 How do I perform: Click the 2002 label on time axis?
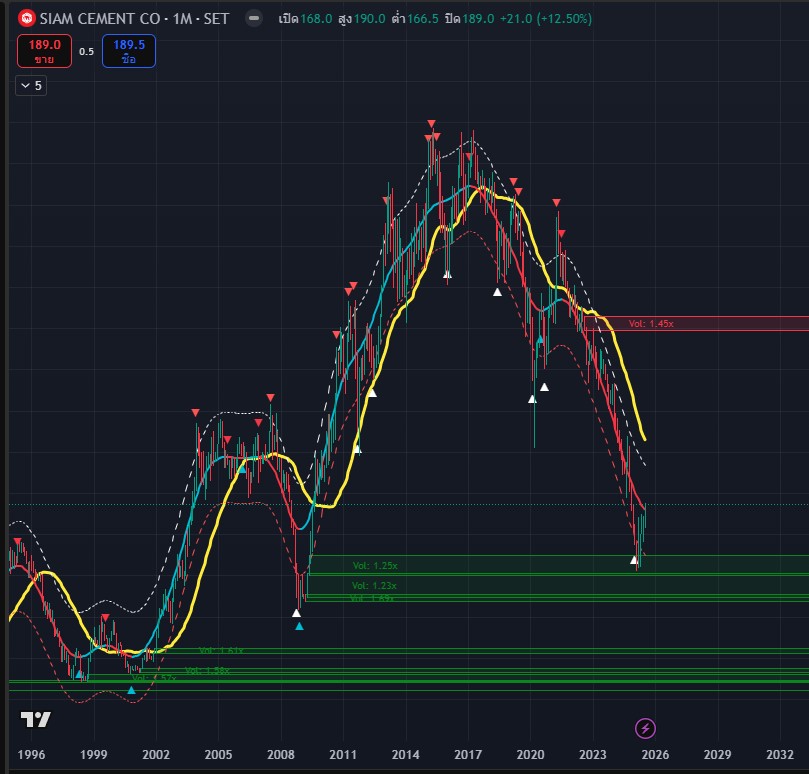156,754
